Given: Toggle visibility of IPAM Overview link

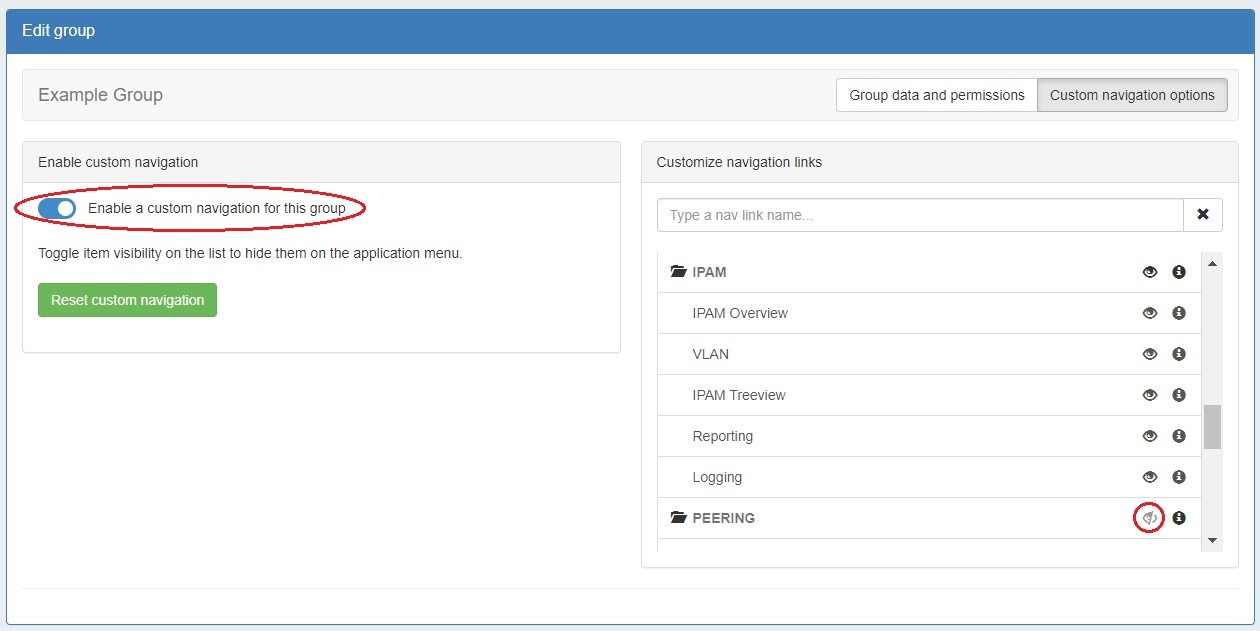Looking at the screenshot, I should pos(1150,313).
